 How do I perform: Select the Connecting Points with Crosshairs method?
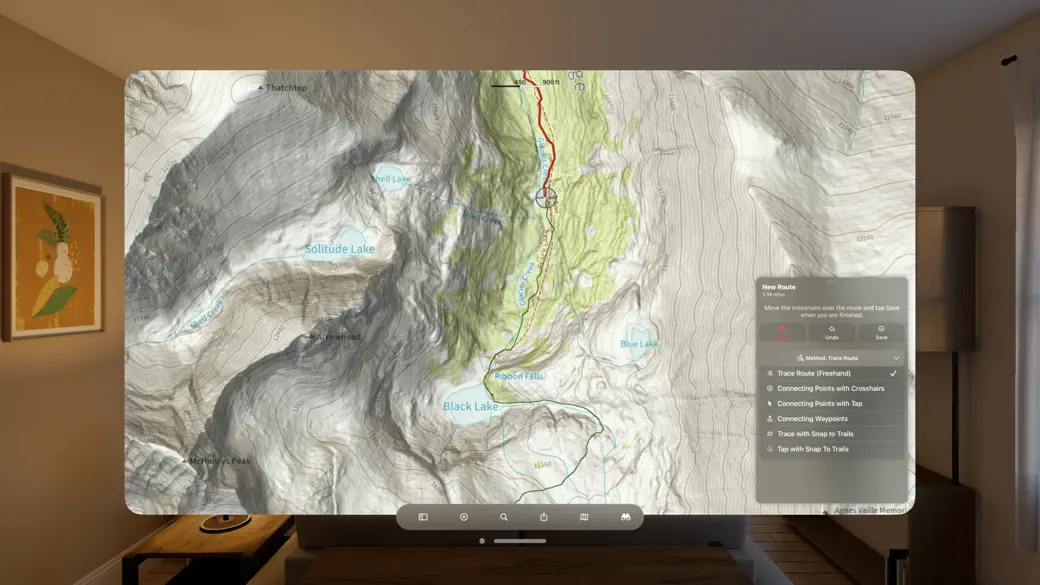click(831, 388)
